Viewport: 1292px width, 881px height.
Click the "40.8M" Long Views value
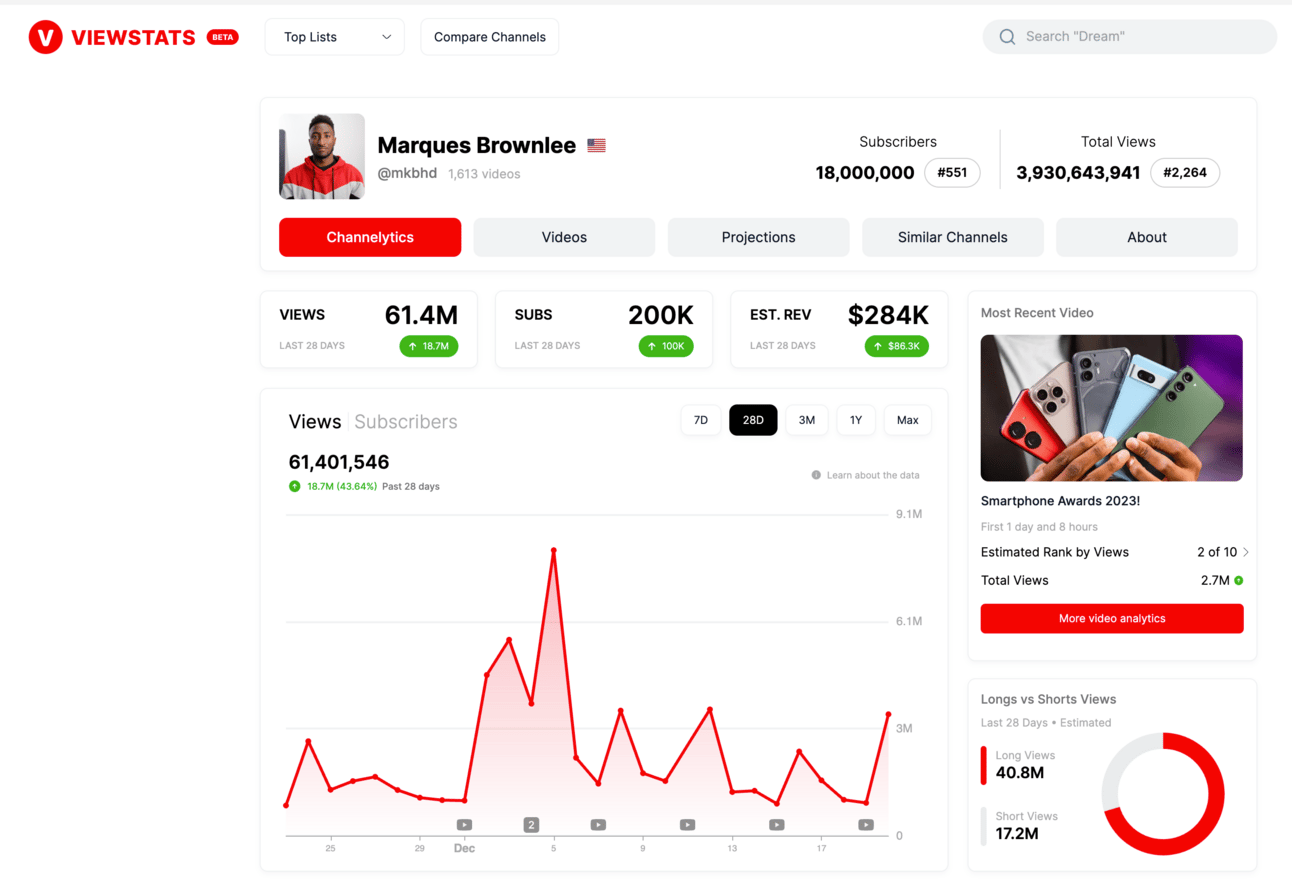click(1020, 773)
